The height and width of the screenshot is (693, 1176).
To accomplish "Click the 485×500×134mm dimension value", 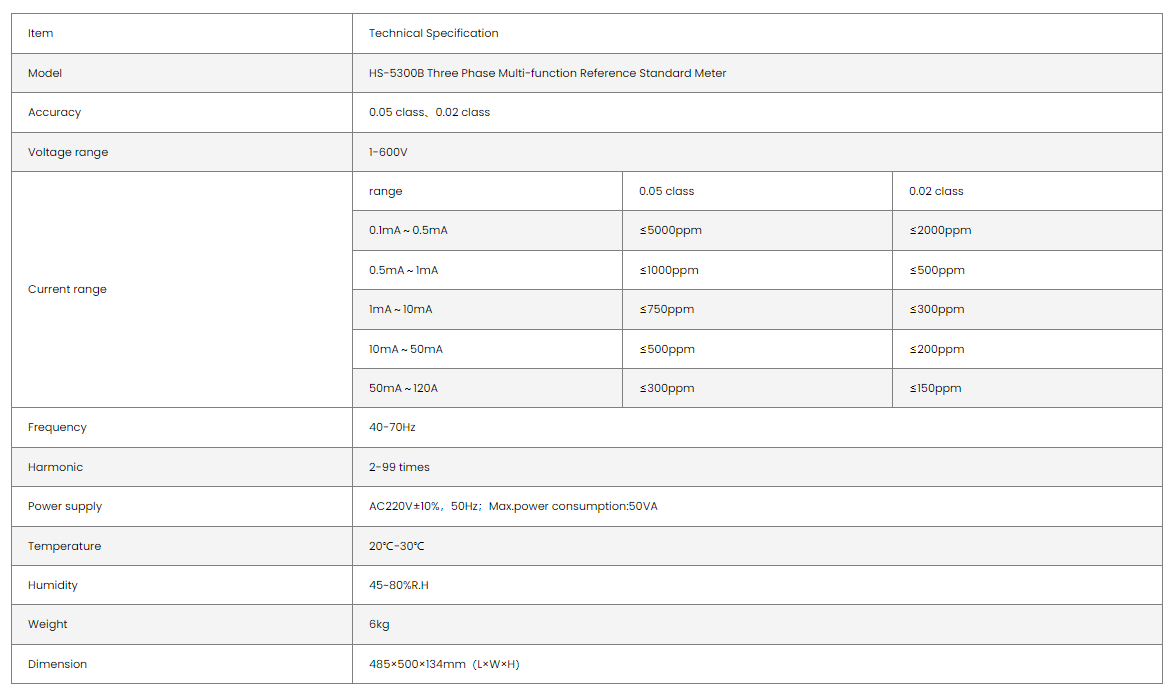I will pyautogui.click(x=444, y=664).
